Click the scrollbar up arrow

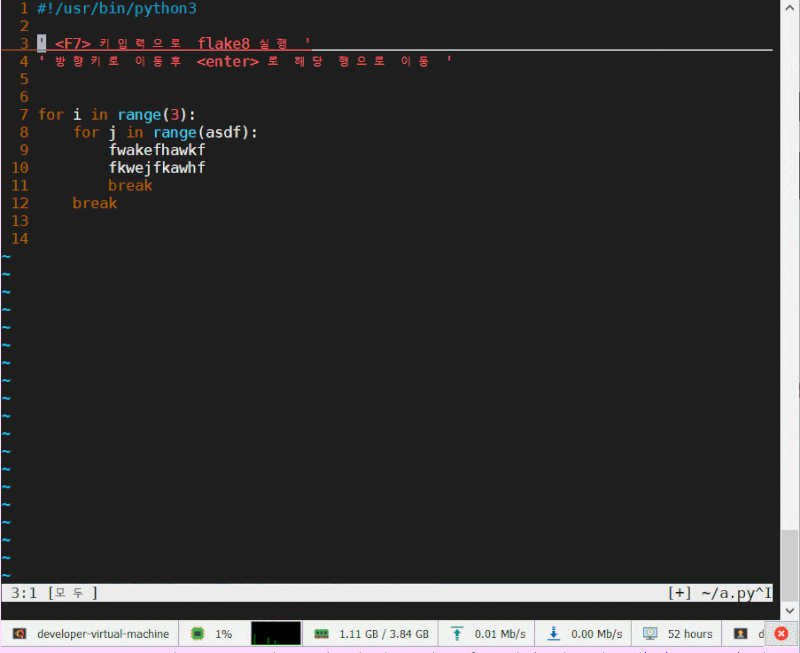[x=789, y=7]
